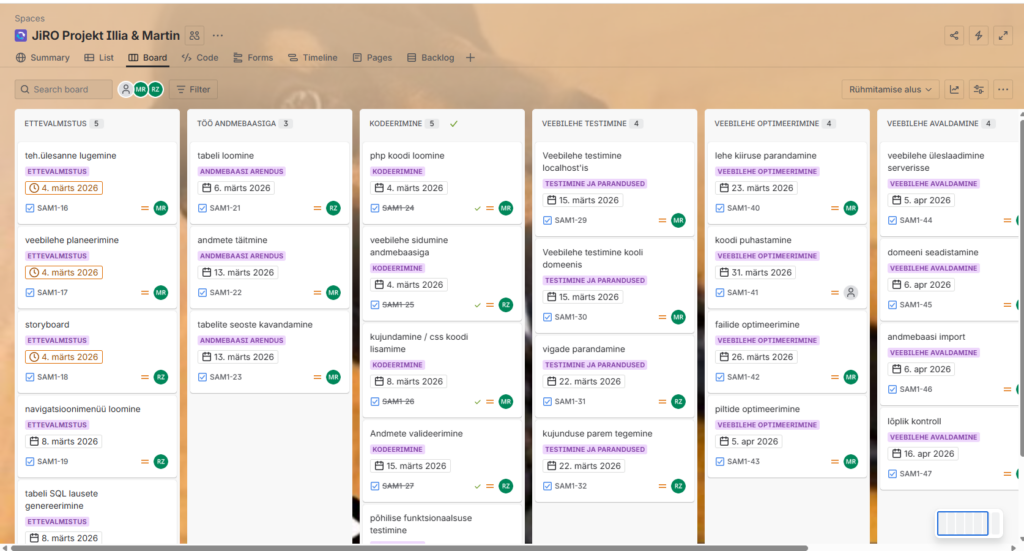Click the Spaces breadcrumb link
Screen dimensions: 1024x551
29,18
